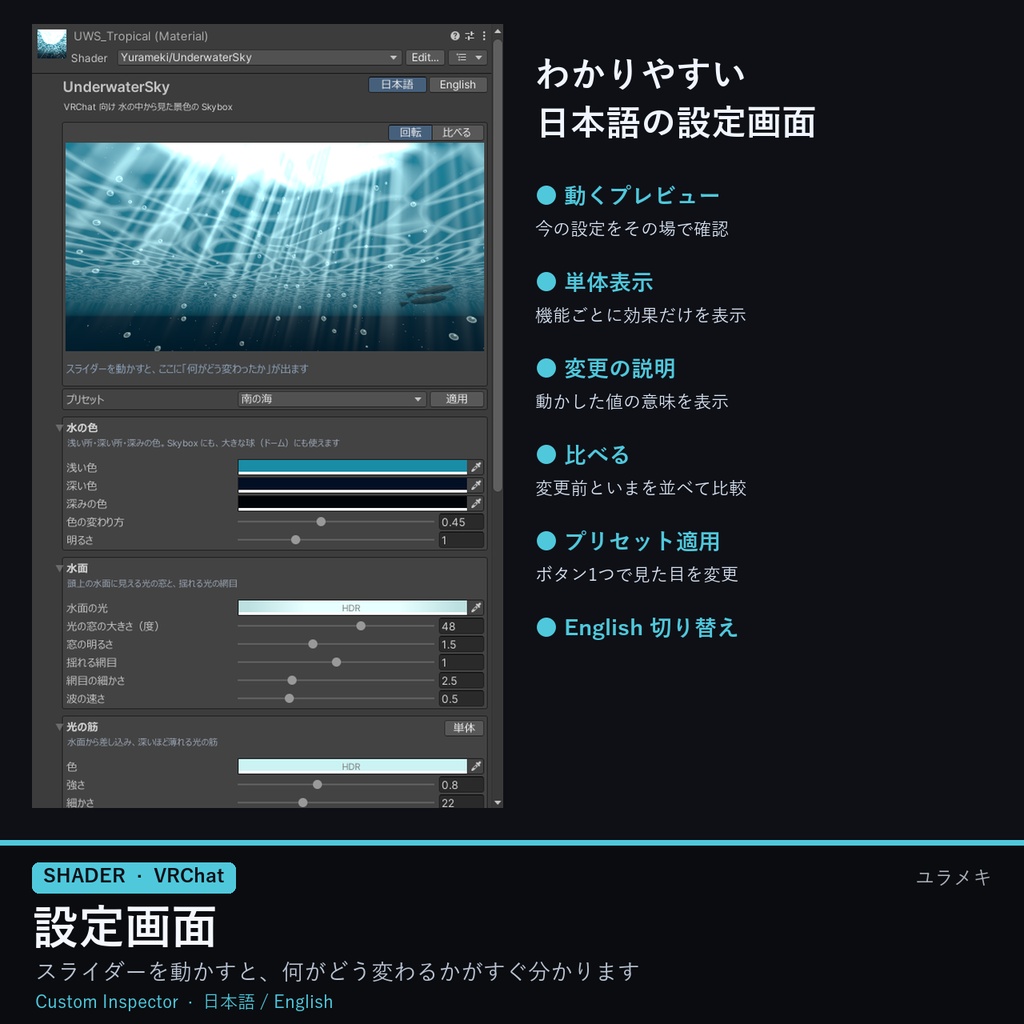Select the 比べる compare mode
This screenshot has width=1024, height=1024.
456,133
